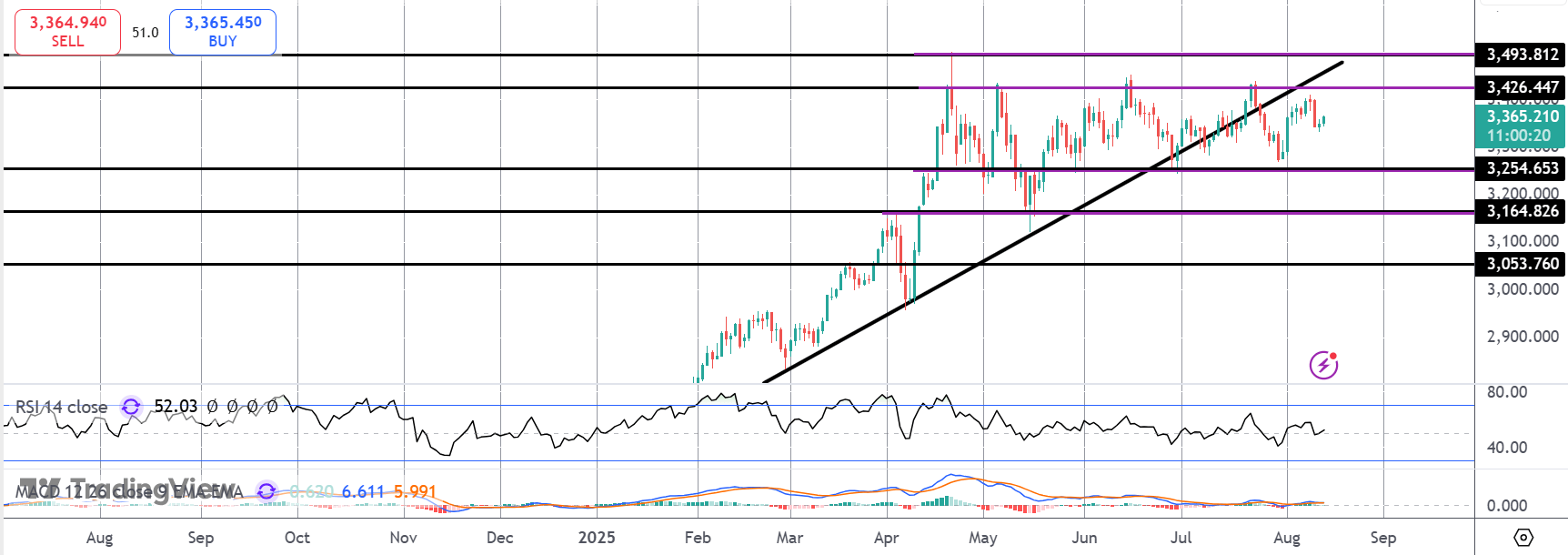Click the 3,000.000 price scale value

[1523, 289]
